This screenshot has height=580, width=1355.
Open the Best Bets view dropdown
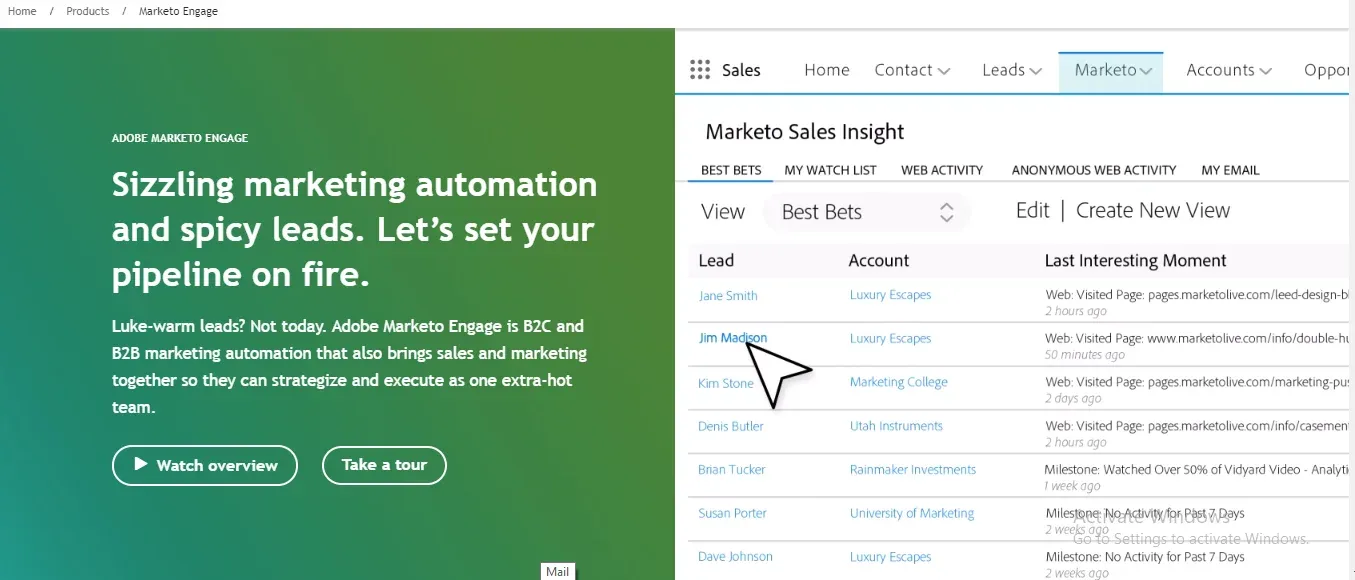pos(867,212)
